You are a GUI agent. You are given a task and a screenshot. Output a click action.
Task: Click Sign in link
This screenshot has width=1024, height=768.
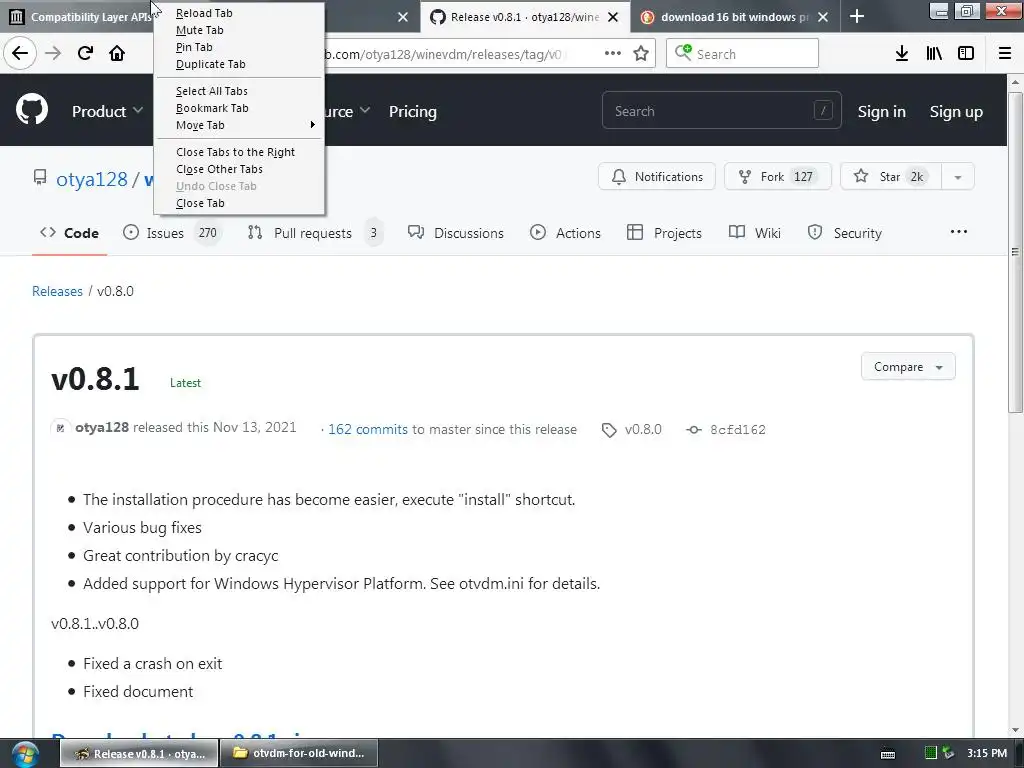tap(882, 112)
